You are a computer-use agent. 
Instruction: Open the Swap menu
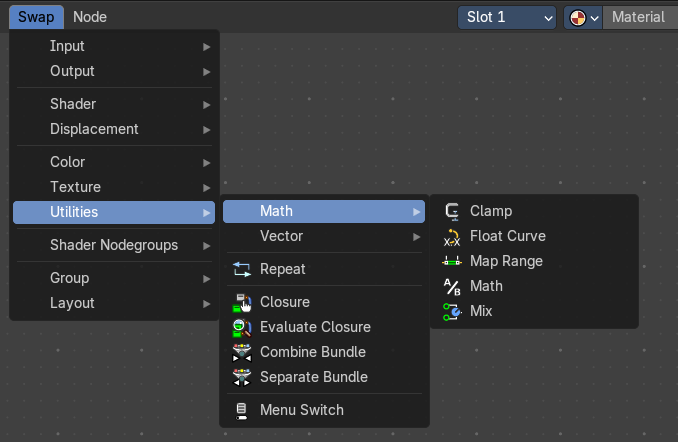(x=36, y=17)
